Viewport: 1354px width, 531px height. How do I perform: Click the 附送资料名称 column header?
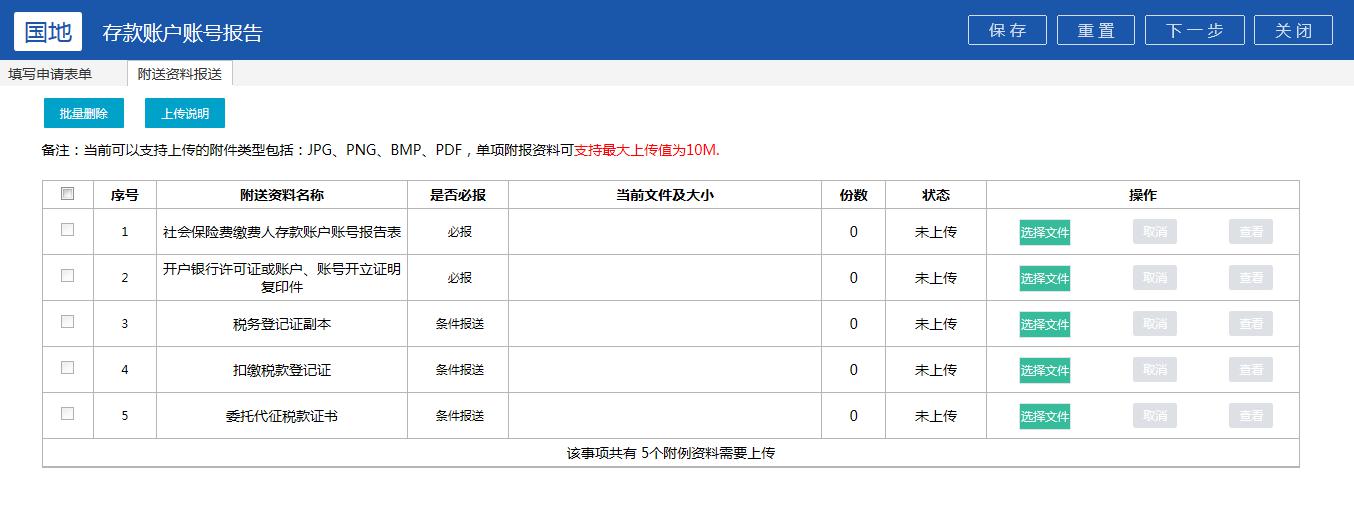coord(282,195)
